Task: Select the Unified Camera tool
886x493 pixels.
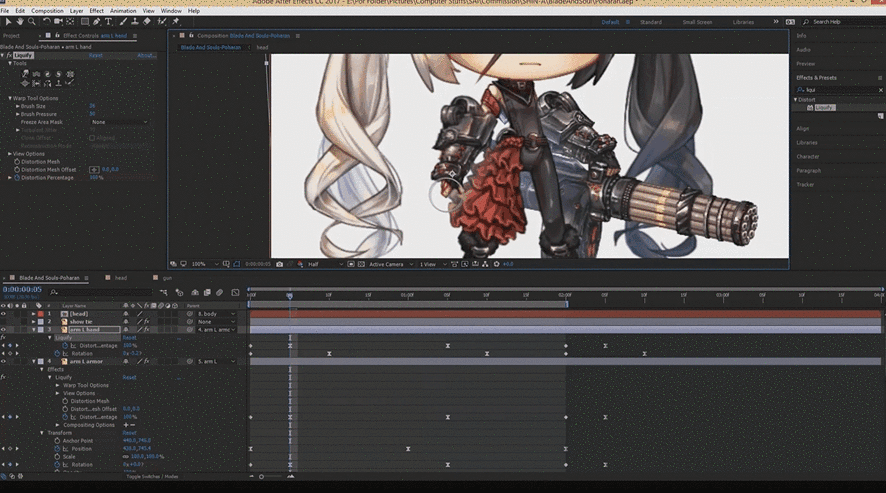Action: point(58,21)
